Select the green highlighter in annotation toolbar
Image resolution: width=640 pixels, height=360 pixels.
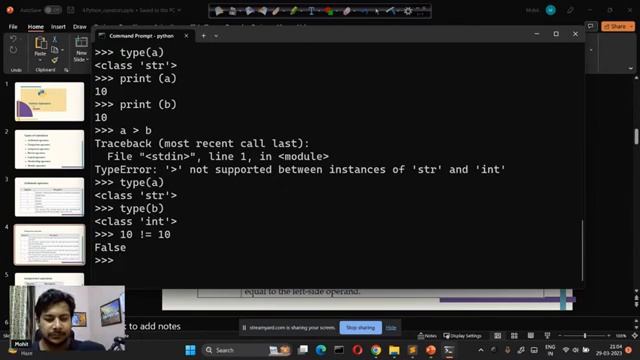[294, 11]
